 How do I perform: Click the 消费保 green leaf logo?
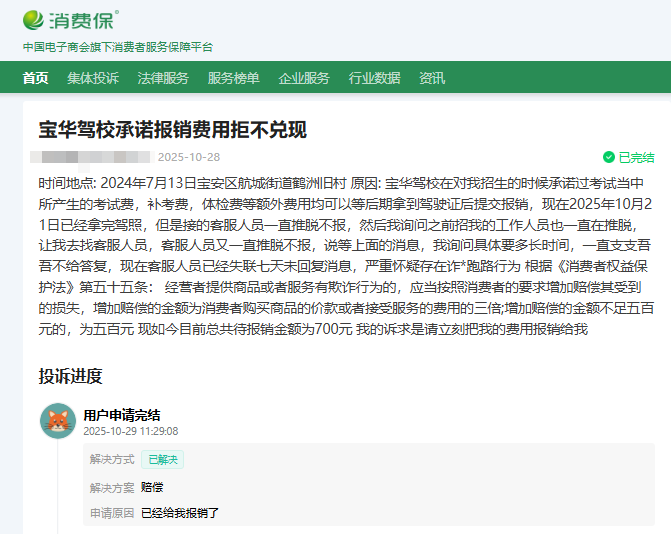pyautogui.click(x=34, y=20)
